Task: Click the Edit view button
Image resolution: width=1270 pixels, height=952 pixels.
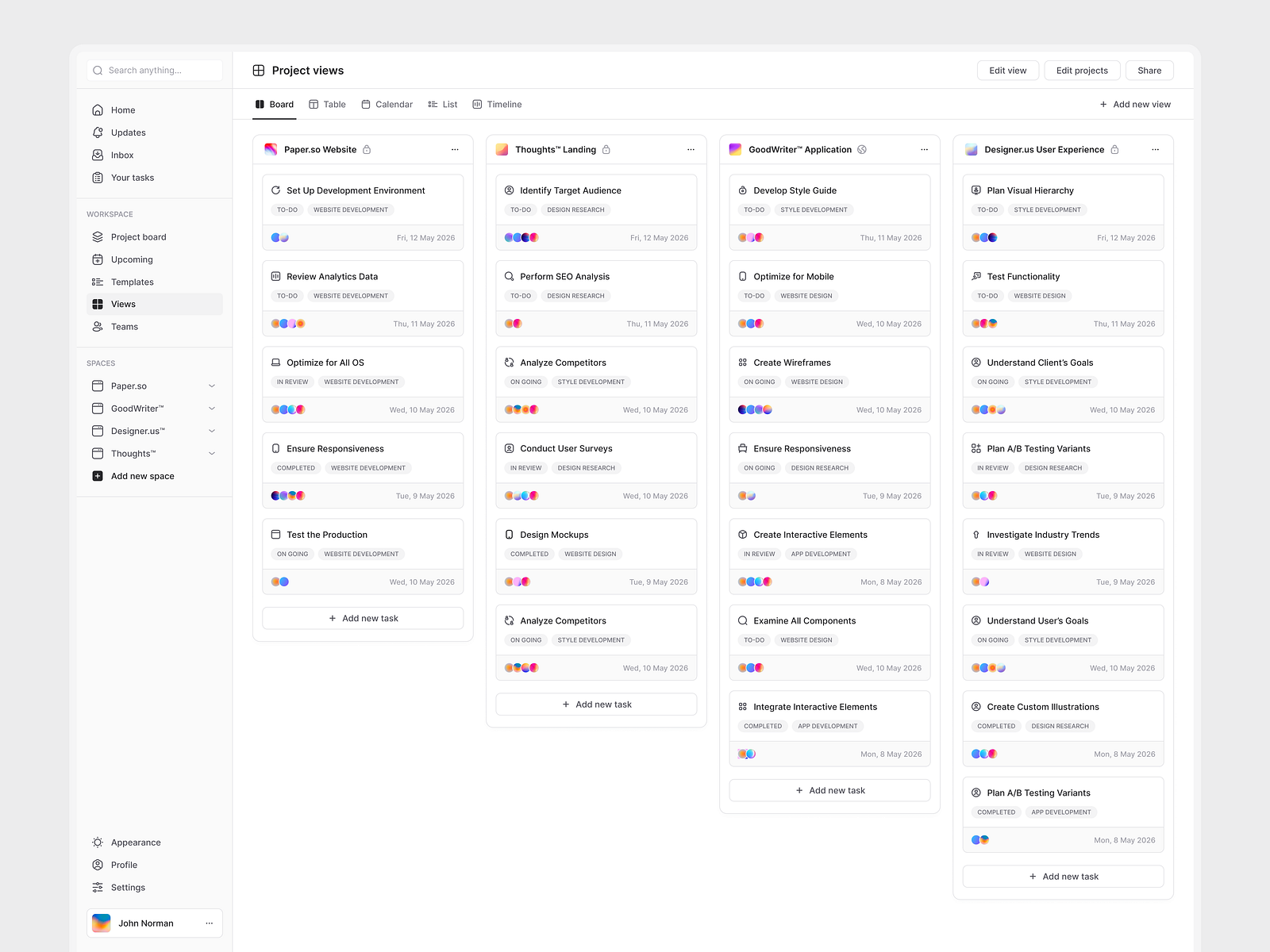Action: point(1007,70)
